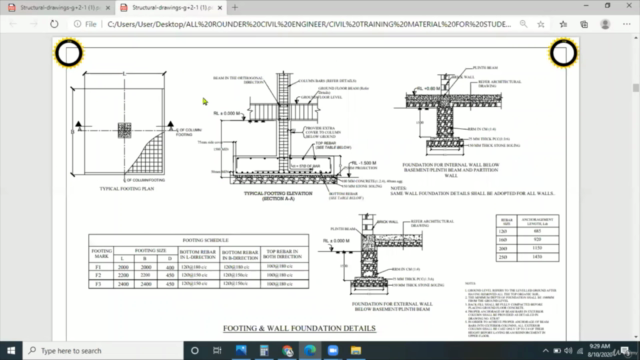This screenshot has width=640, height=360.
Task: Click the 'TYPICAL FOOTING PLAN' caption
Action: pos(127,189)
